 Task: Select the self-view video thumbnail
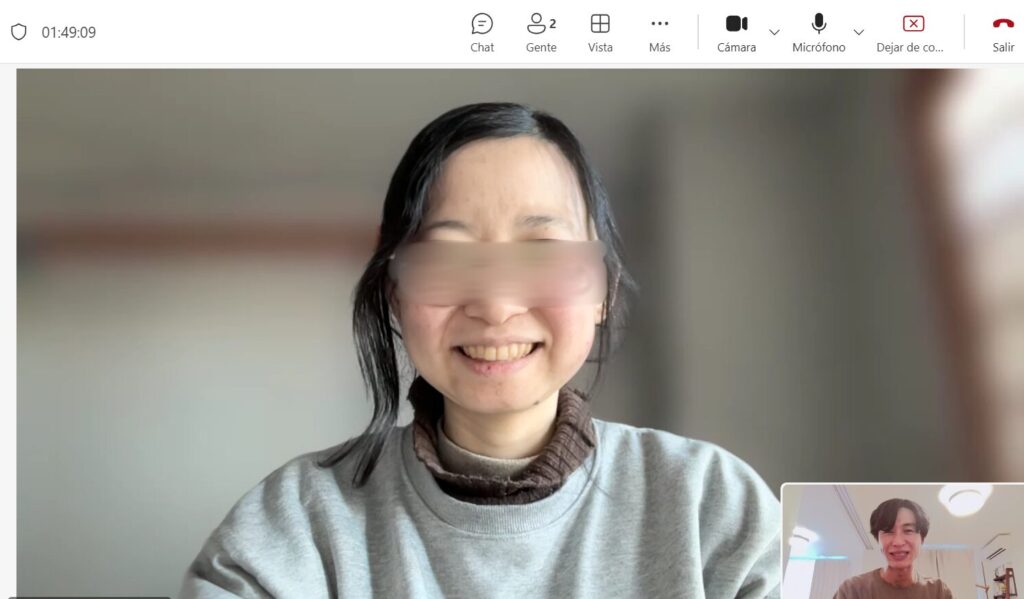(902, 541)
